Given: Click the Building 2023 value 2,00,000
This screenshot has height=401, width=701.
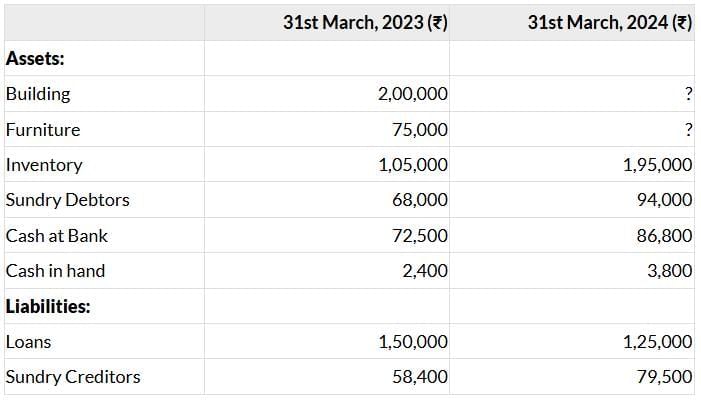Looking at the screenshot, I should point(413,94).
